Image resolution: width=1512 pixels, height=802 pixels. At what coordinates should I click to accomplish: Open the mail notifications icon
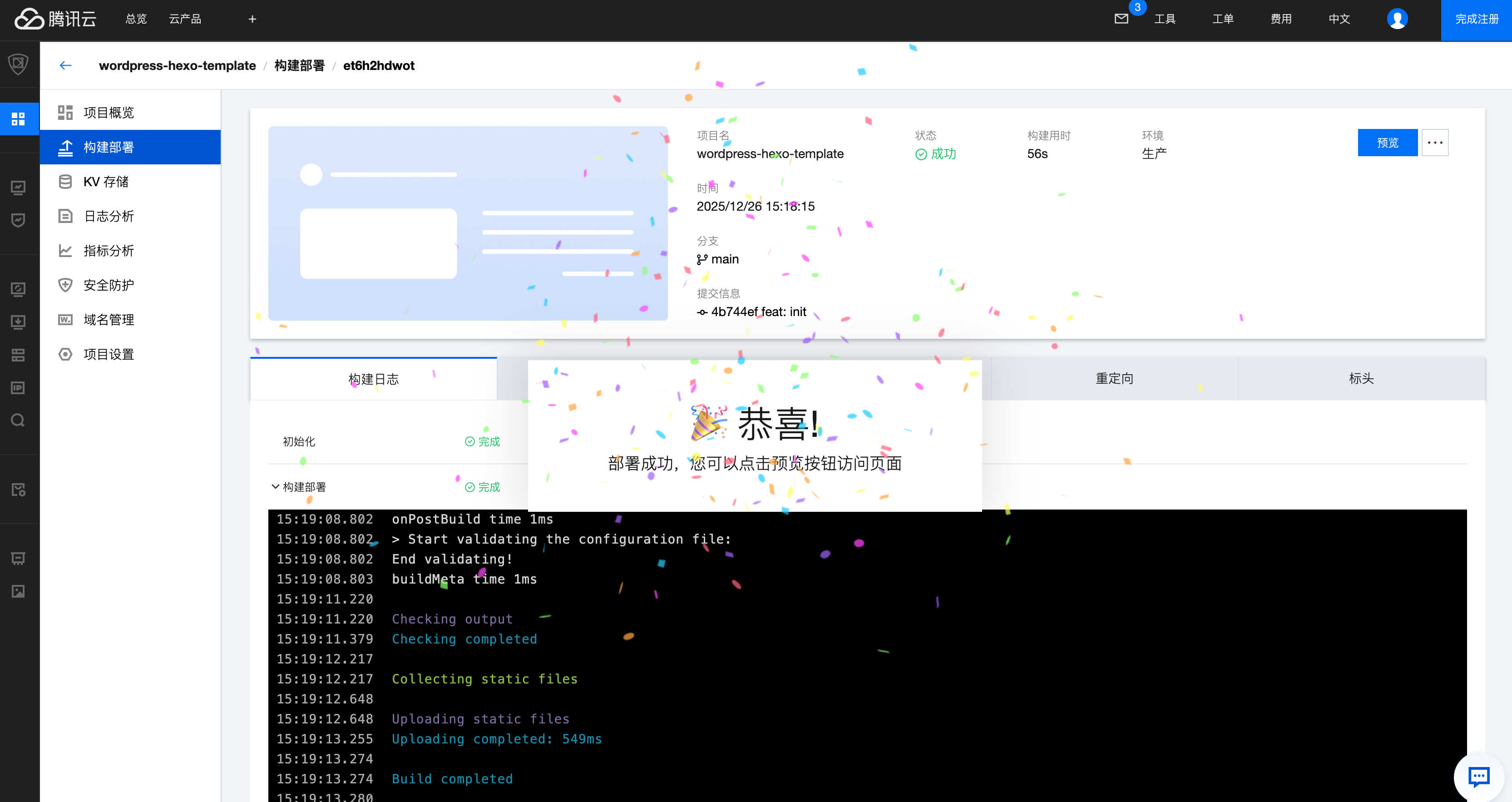pos(1121,19)
